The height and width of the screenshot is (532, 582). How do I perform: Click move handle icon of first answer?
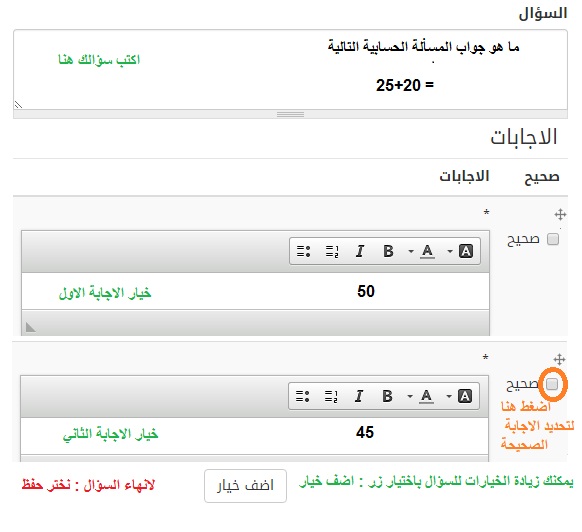pos(560,215)
